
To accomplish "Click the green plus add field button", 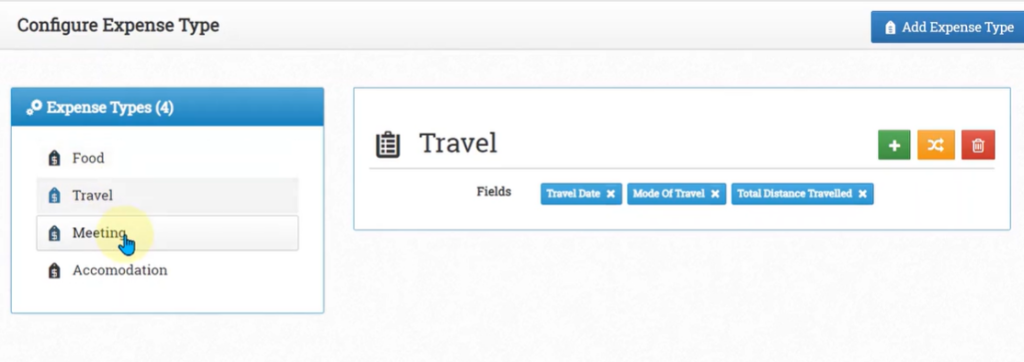I will [x=894, y=145].
